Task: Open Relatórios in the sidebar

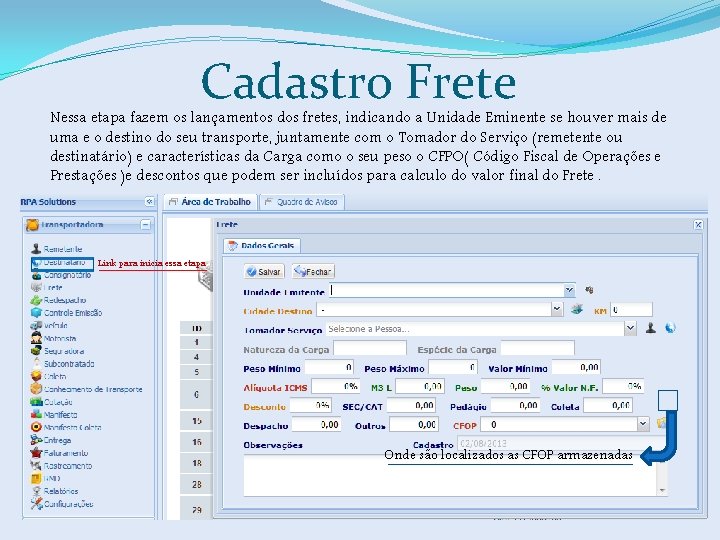Action: click(x=55, y=491)
